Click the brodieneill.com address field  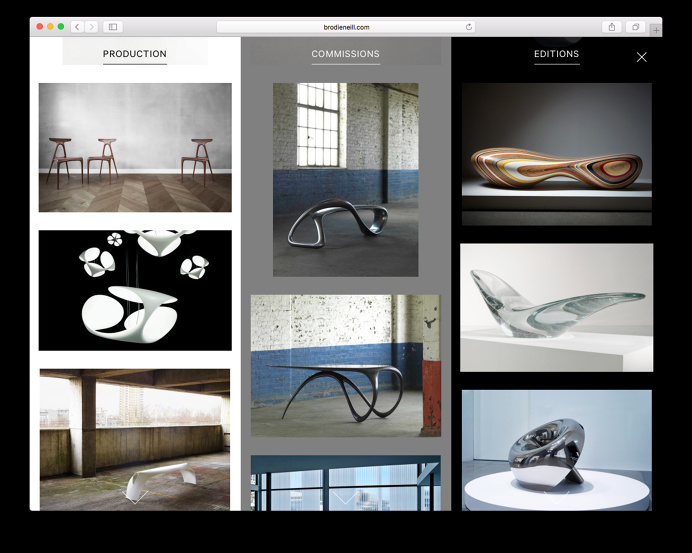click(346, 27)
